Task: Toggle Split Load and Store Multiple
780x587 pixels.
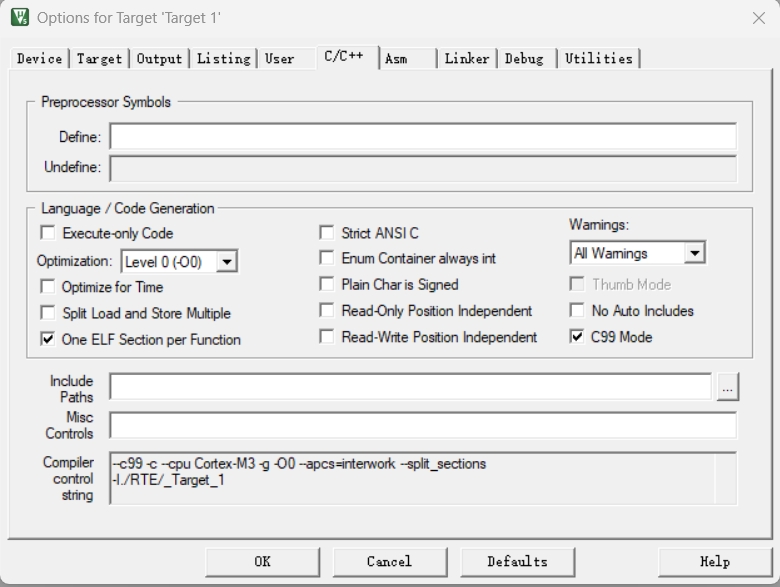Action: (x=48, y=312)
